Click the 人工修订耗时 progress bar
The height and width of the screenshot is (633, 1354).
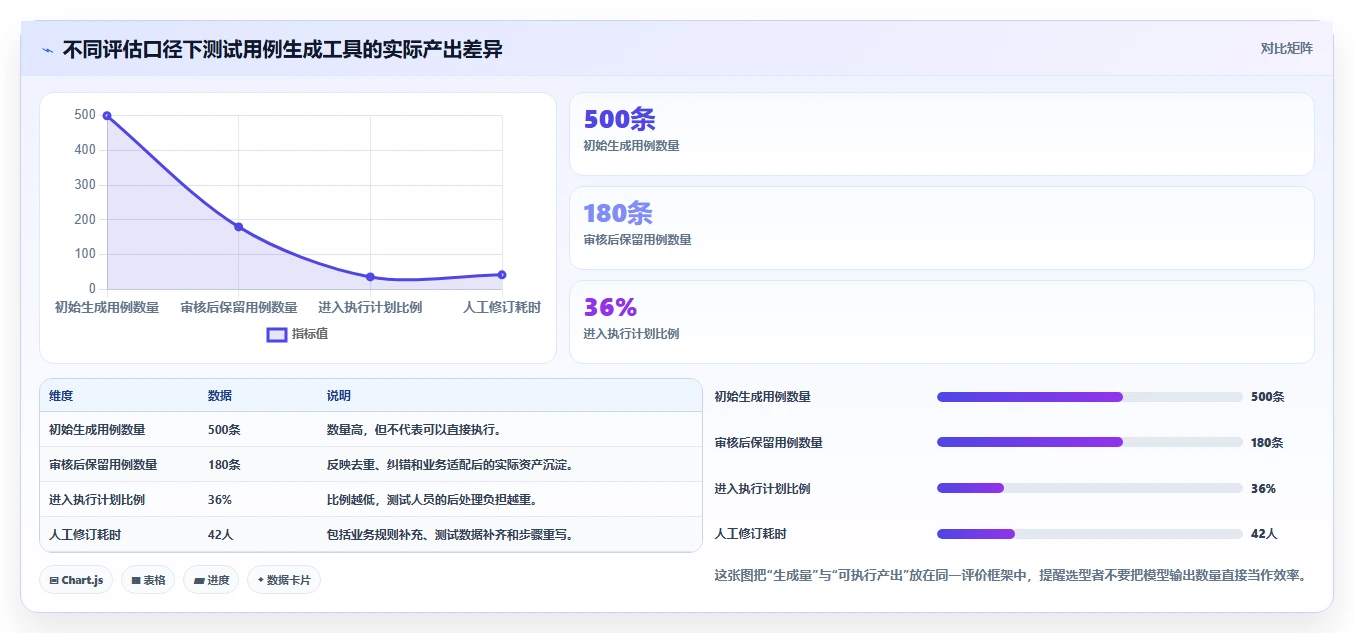coord(1090,534)
